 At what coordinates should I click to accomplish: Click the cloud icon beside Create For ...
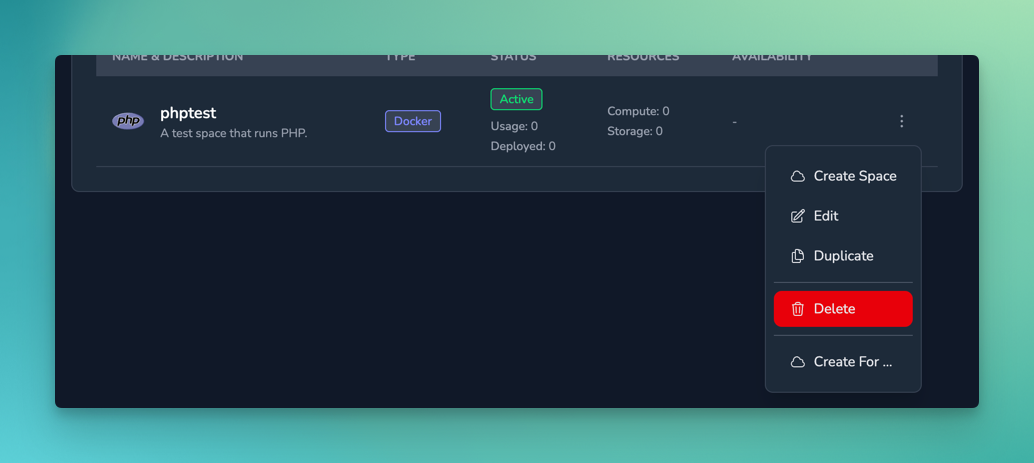(x=797, y=362)
